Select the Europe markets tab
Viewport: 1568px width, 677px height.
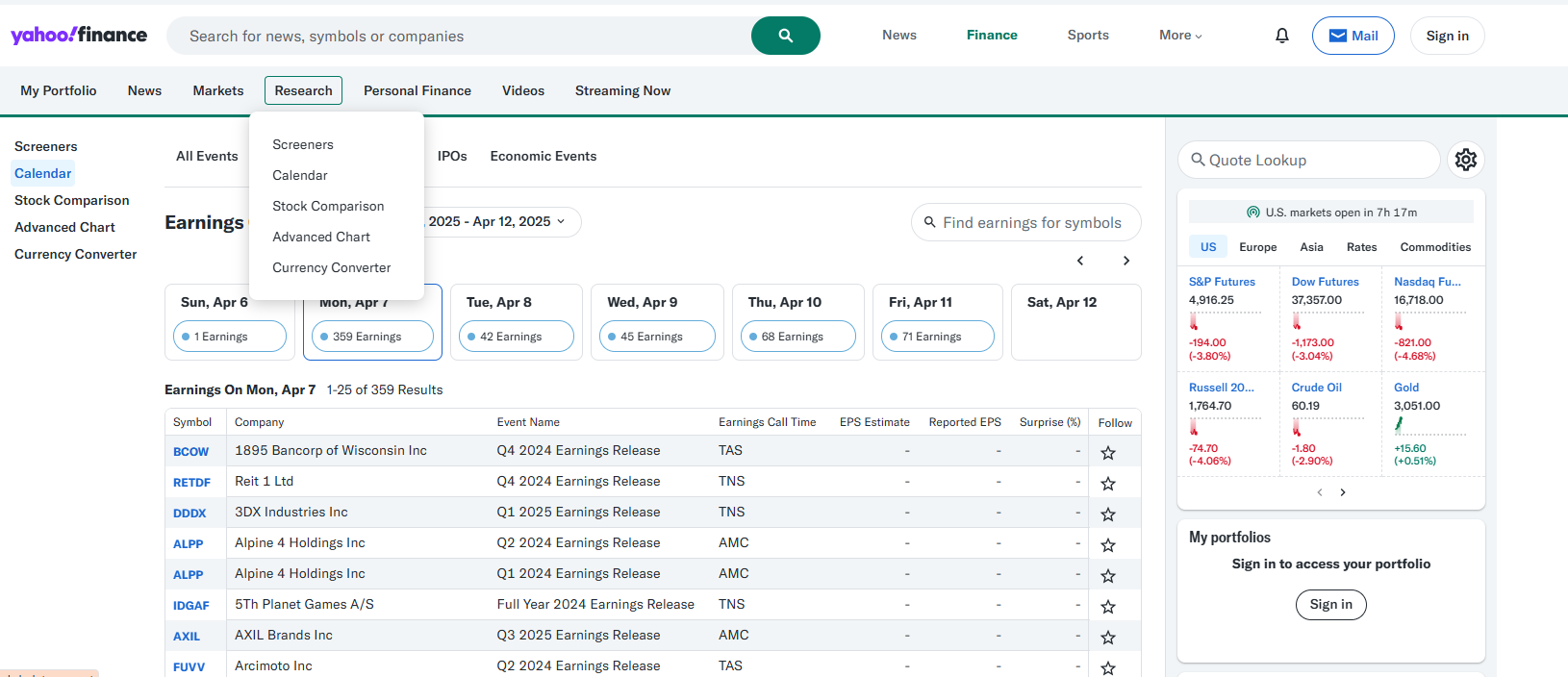pos(1258,247)
